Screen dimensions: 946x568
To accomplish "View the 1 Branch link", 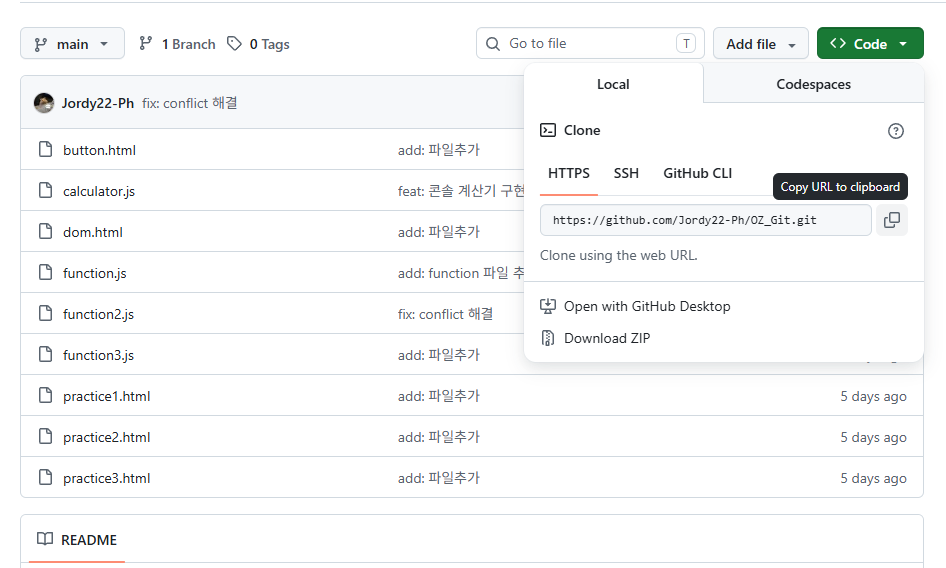I will coord(177,44).
